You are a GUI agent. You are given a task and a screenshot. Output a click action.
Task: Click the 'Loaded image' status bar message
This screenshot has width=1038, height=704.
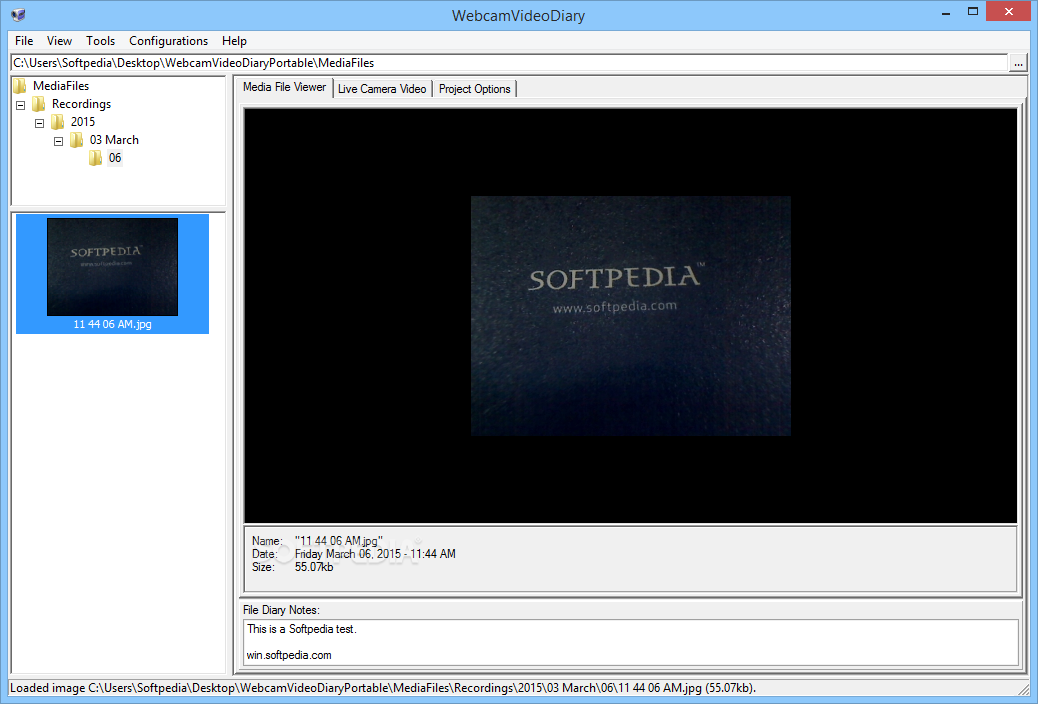(x=383, y=688)
